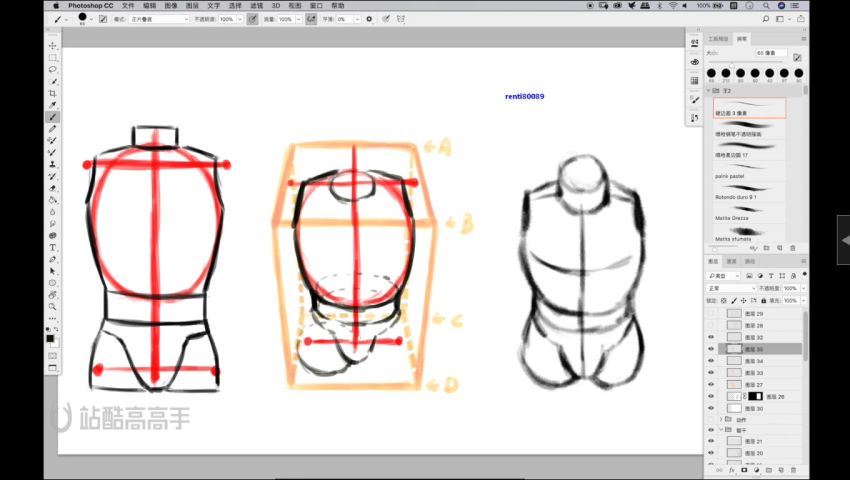Screen dimensions: 850x480
Task: Open the 文件 menu
Action: [128, 5]
